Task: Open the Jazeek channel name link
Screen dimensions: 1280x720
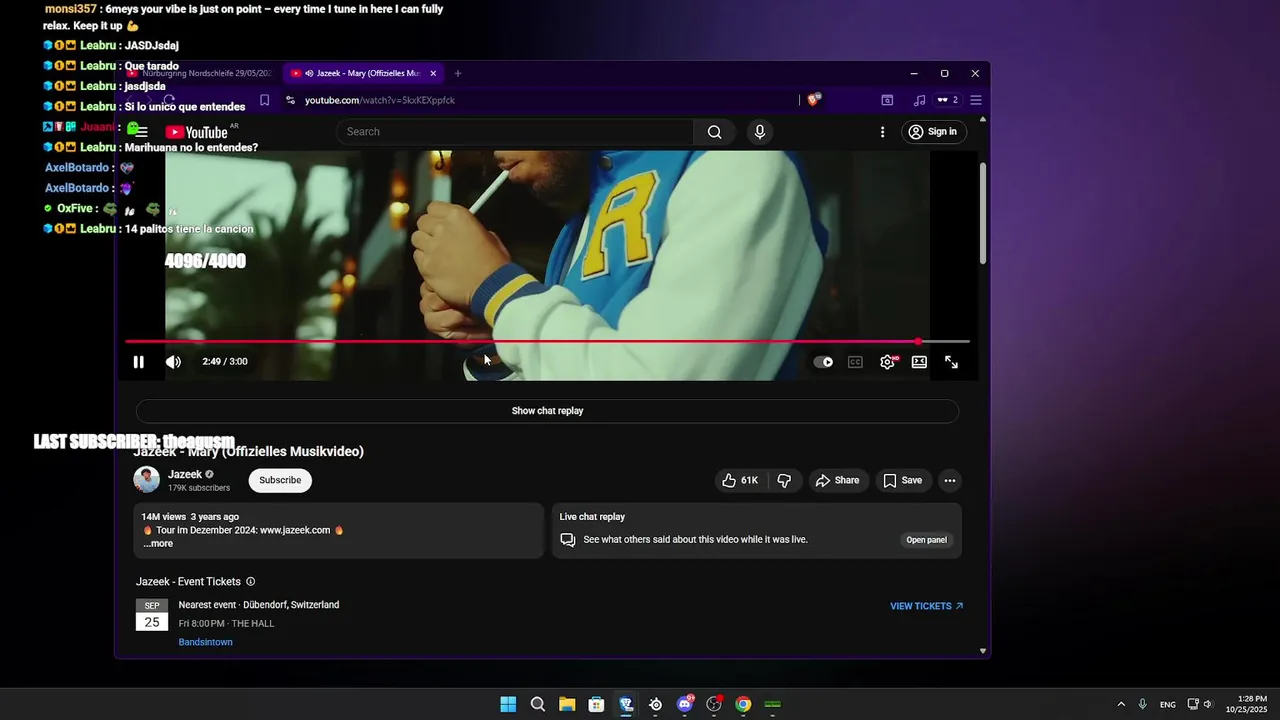Action: pyautogui.click(x=185, y=474)
